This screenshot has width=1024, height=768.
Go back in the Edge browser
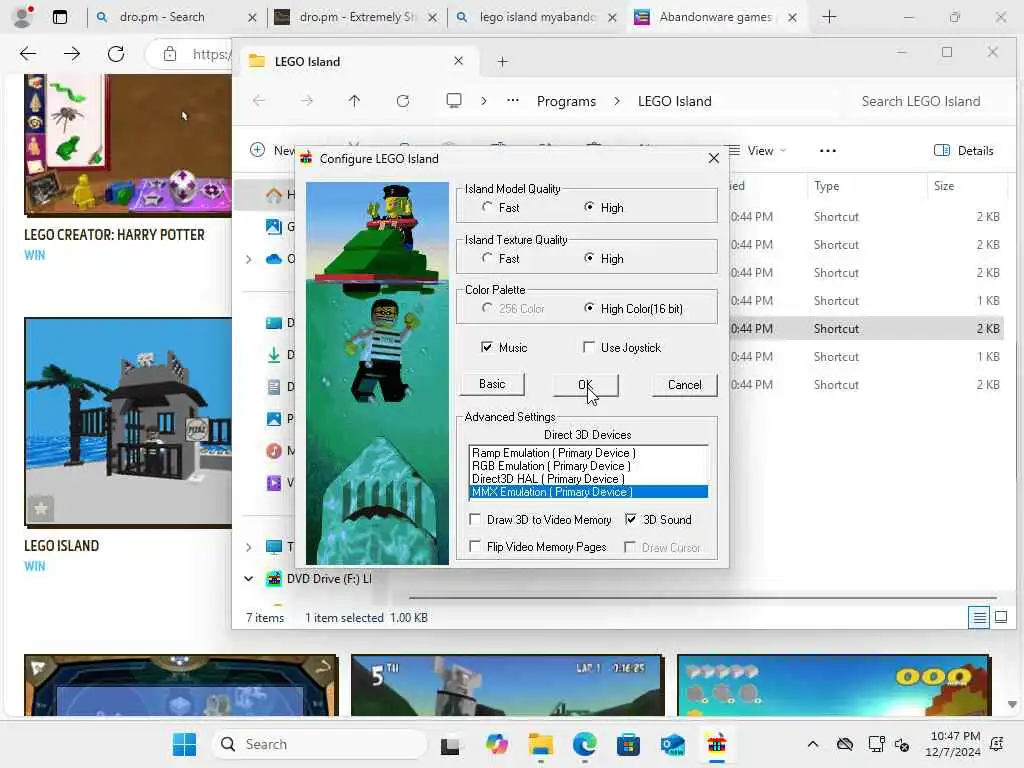pos(28,54)
